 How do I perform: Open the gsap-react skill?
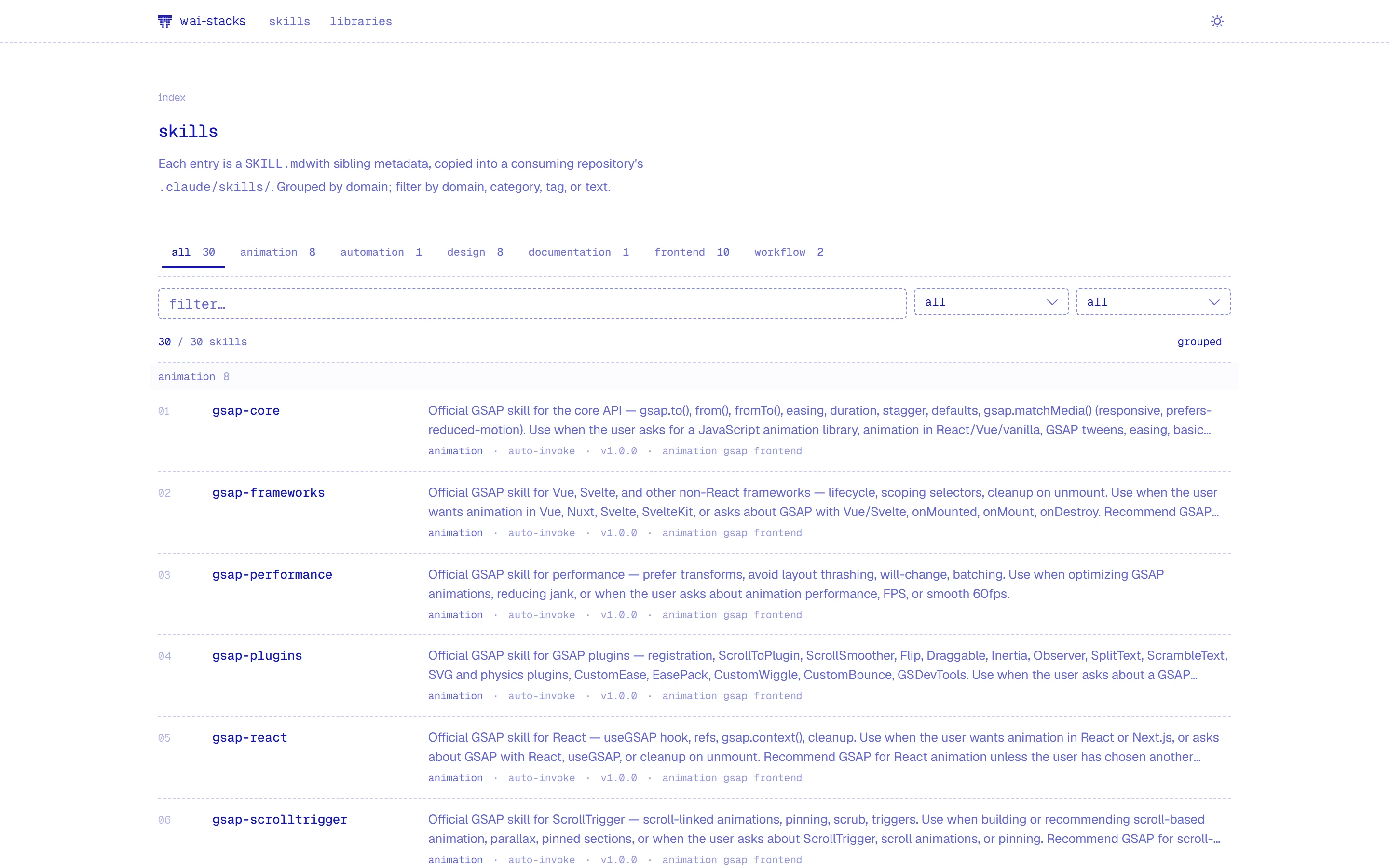point(250,738)
